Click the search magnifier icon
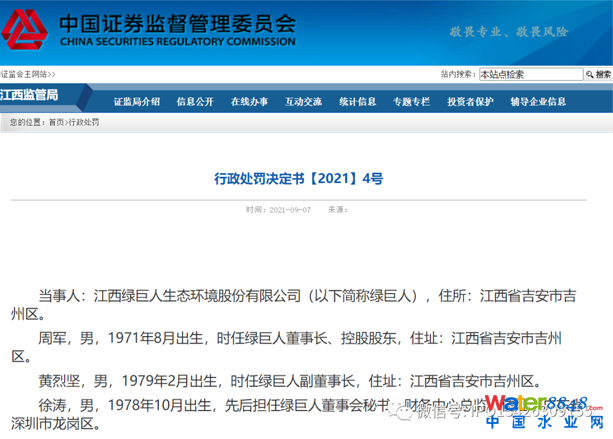 (x=591, y=74)
